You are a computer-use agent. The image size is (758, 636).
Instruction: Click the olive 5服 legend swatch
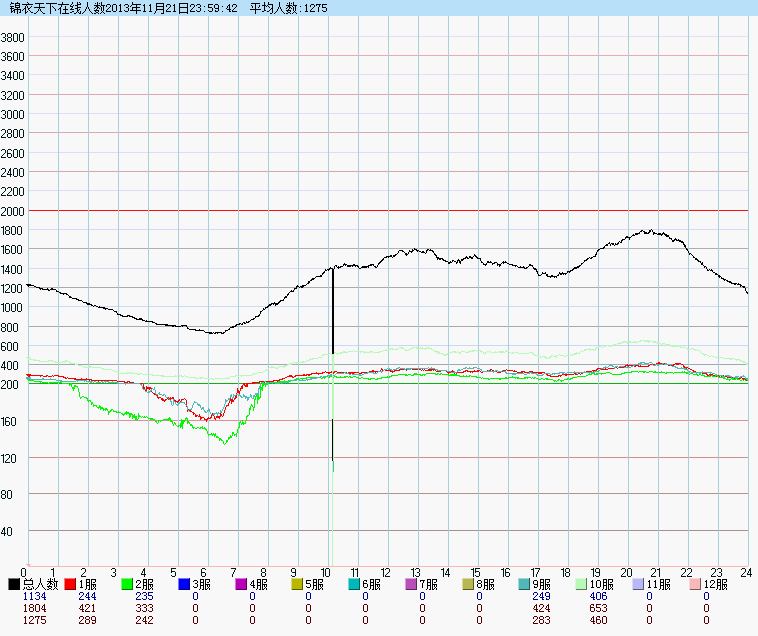(298, 584)
